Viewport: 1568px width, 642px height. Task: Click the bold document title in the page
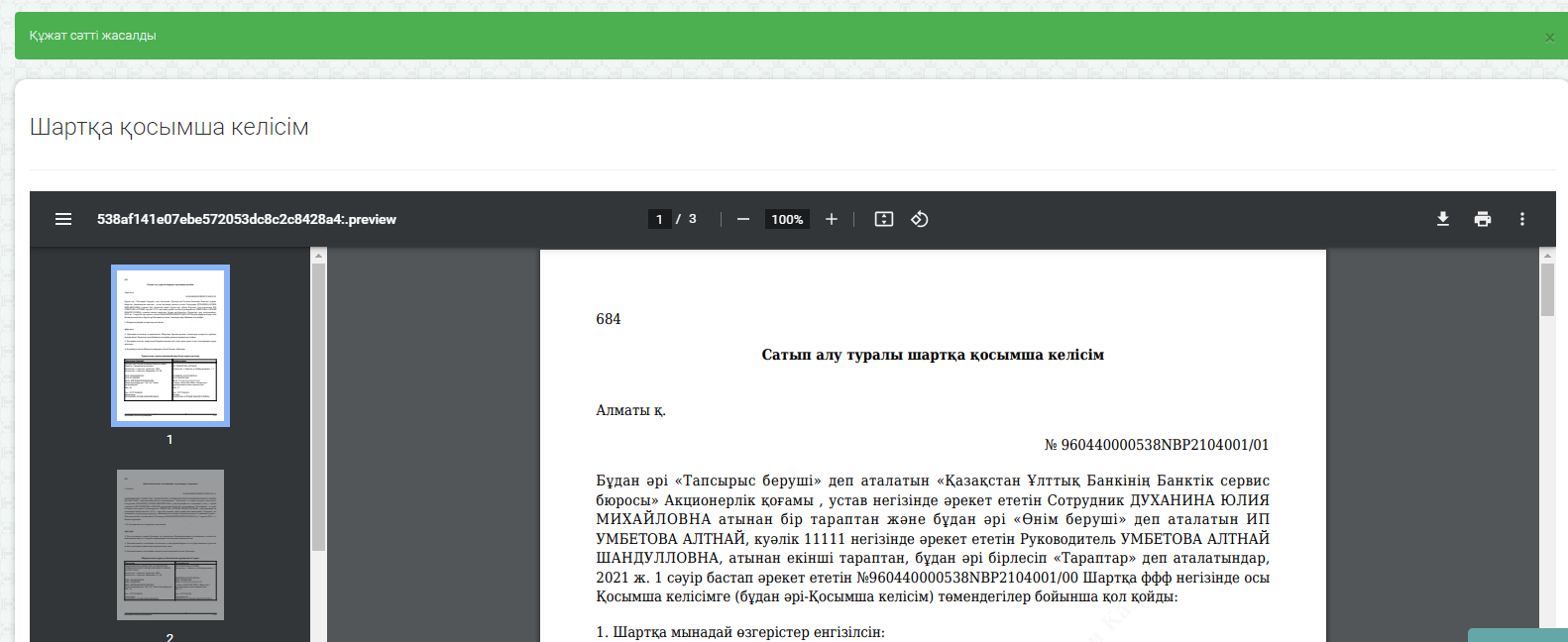[x=932, y=355]
